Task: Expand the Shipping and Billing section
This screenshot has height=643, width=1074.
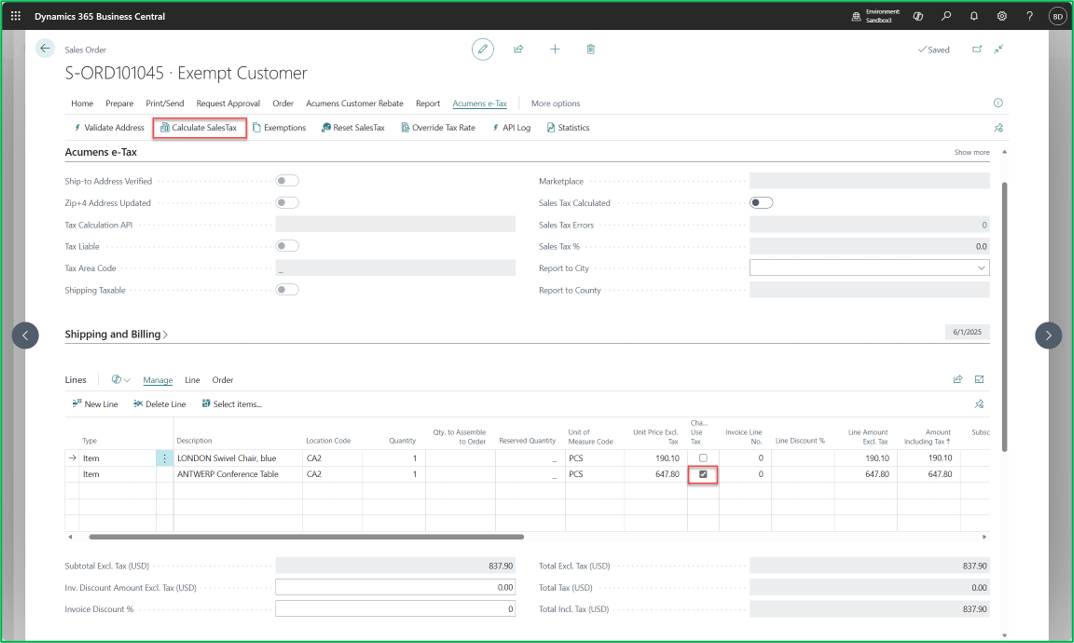Action: coord(116,334)
